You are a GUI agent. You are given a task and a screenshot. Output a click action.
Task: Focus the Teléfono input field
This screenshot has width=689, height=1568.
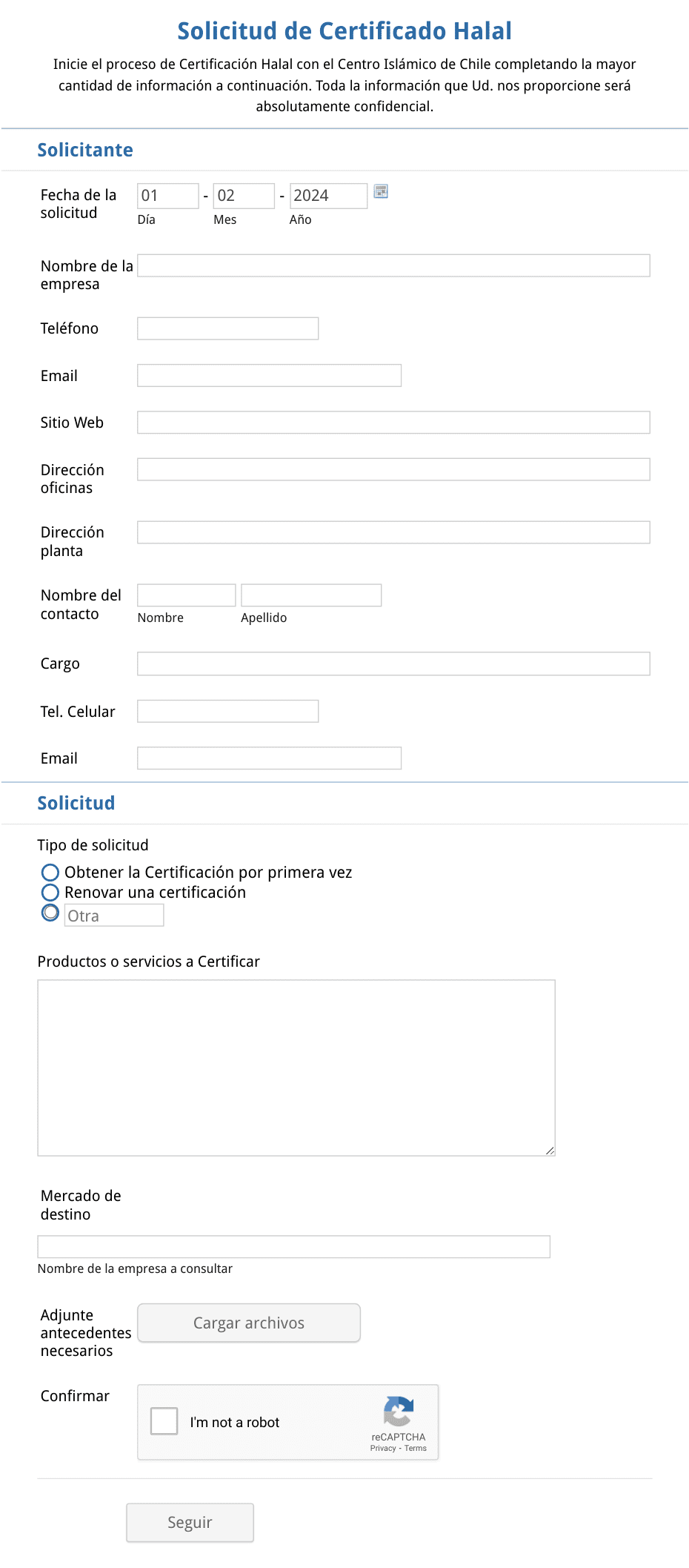pos(227,328)
